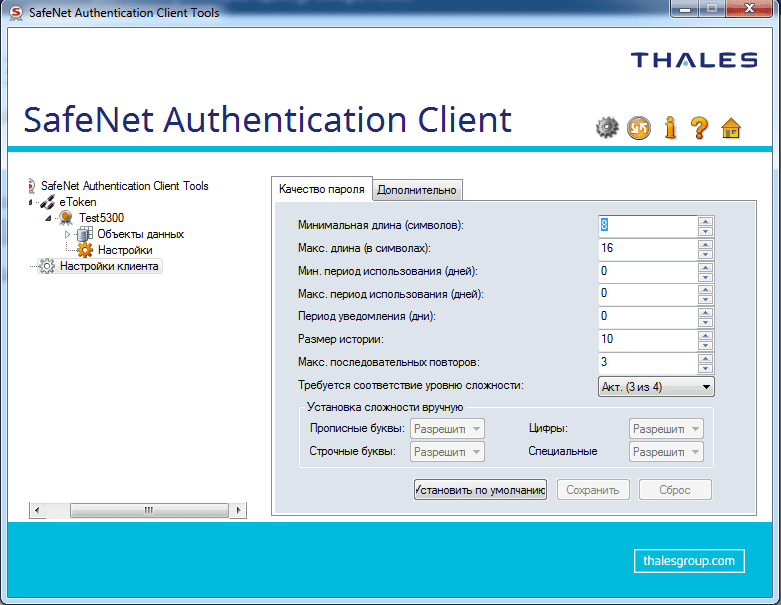Click the Размер истории field showing 10
The height and width of the screenshot is (605, 781).
[648, 340]
